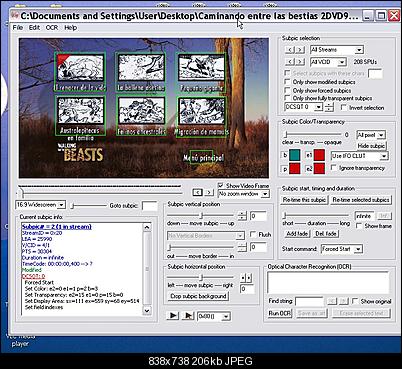The image size is (402, 369).
Task: Open the Use IFO CLUT dropdown
Action: [x=360, y=156]
